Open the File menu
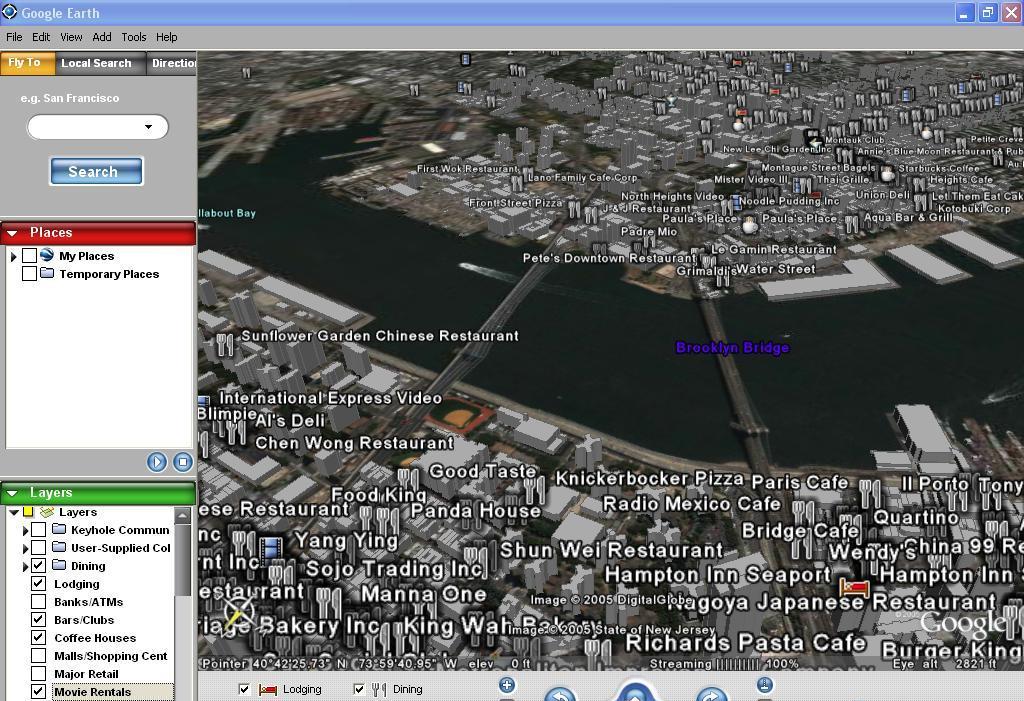This screenshot has height=701, width=1024. pos(14,37)
